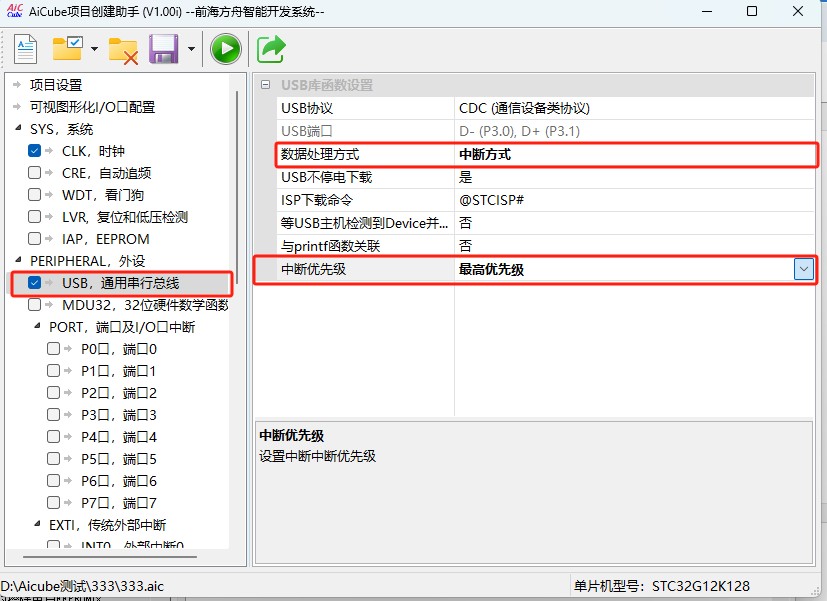Collapse the PERIPHERAL, 外设 node
827x601 pixels.
click(18, 260)
